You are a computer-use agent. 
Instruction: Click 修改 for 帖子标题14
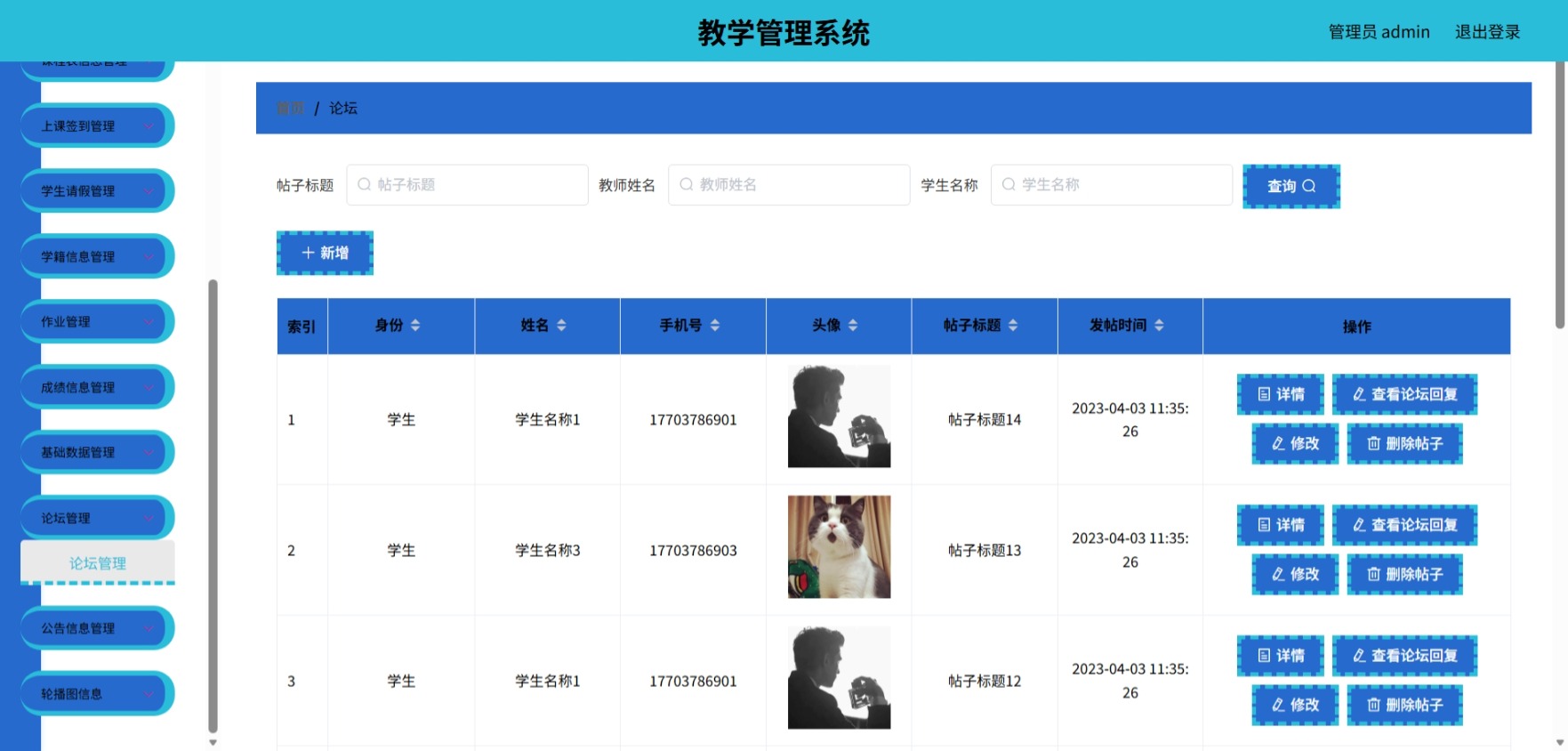[x=1295, y=443]
